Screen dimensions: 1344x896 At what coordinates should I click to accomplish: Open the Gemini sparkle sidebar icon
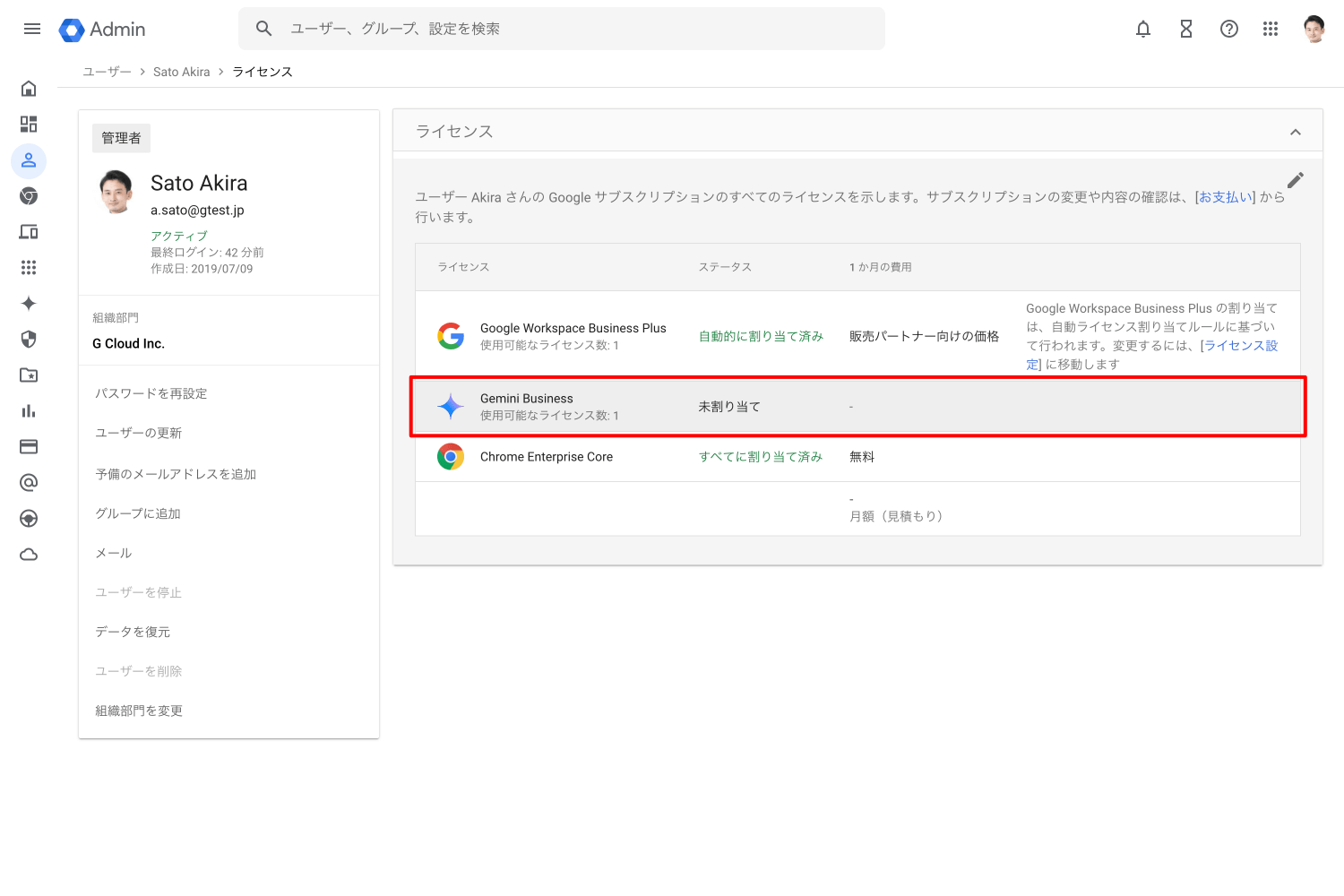pos(29,304)
